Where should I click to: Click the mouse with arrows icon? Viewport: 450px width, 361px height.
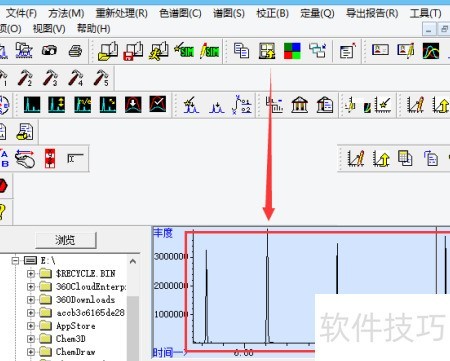click(x=25, y=159)
